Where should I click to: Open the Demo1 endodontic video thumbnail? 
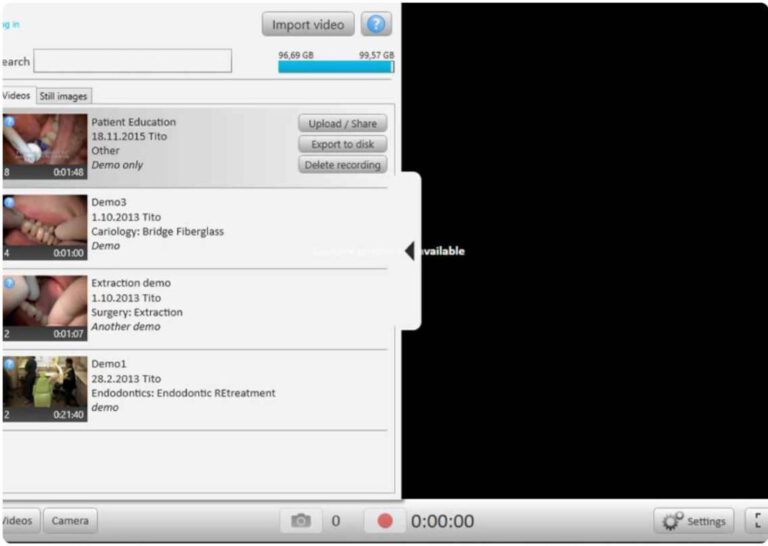point(45,389)
